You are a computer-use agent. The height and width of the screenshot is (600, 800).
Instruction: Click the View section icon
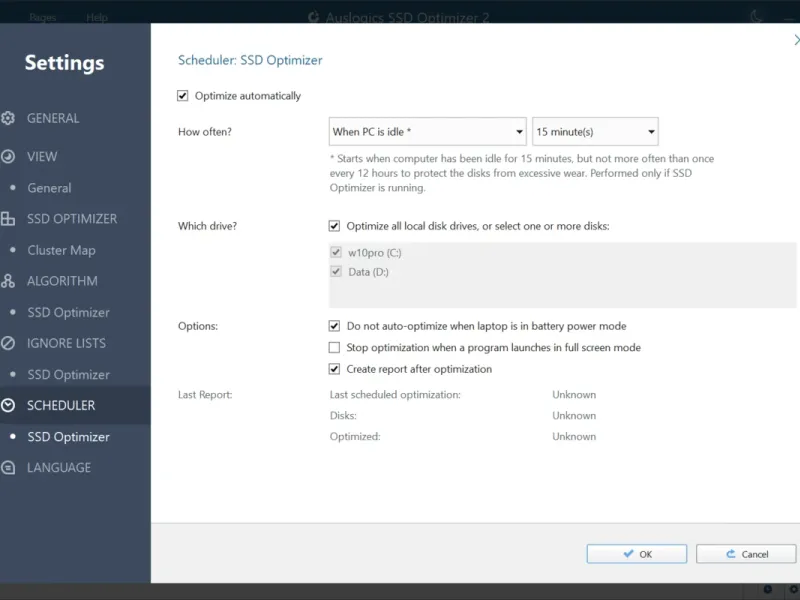(8, 157)
